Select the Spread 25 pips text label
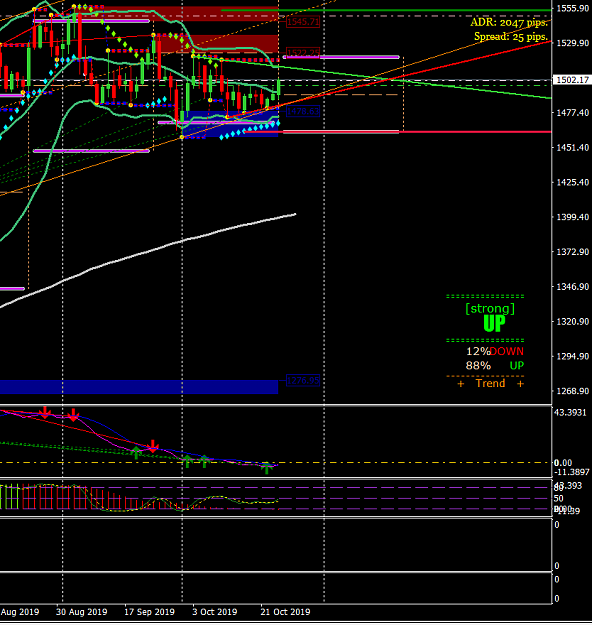This screenshot has height=625, width=592. point(511,37)
